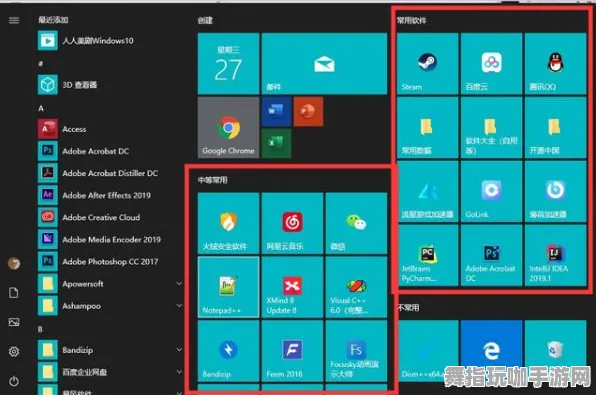The image size is (596, 395).
Task: Launch Visual C++ 6.0 tile
Action: point(356,287)
